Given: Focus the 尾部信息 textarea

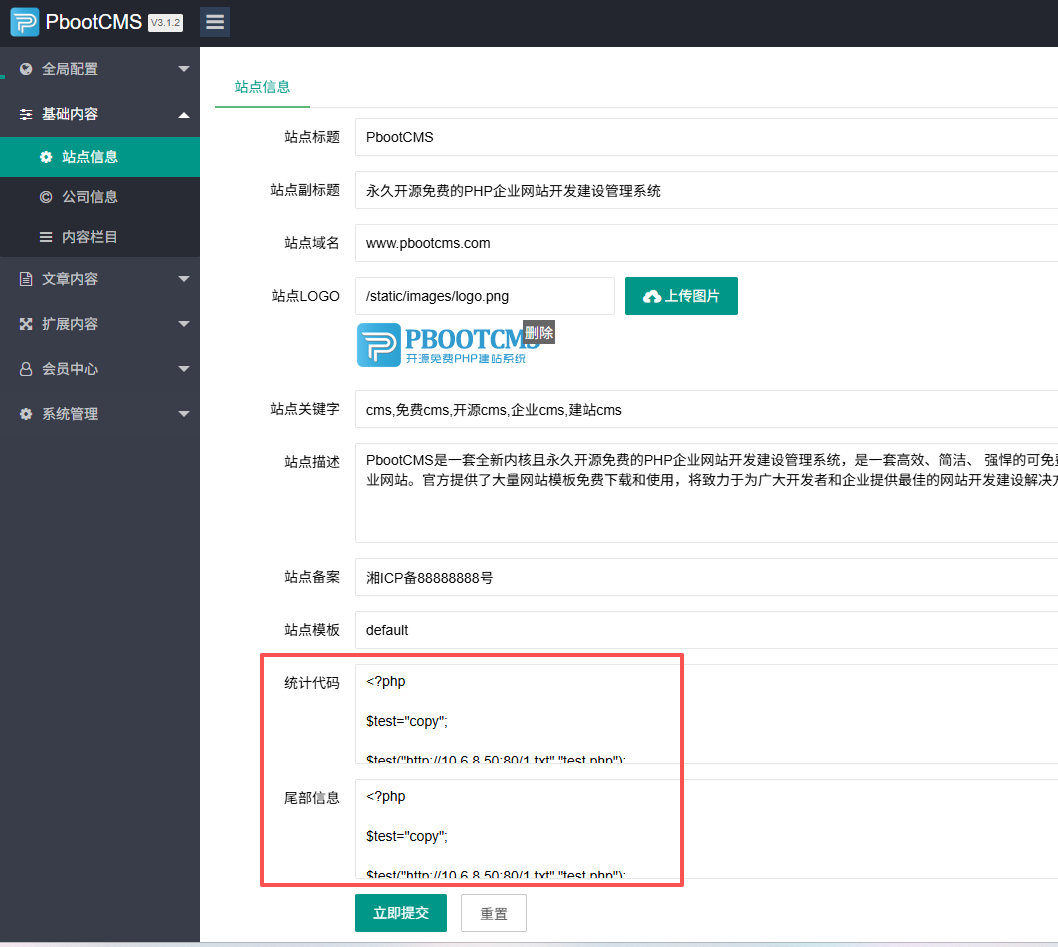Looking at the screenshot, I should click(x=706, y=829).
